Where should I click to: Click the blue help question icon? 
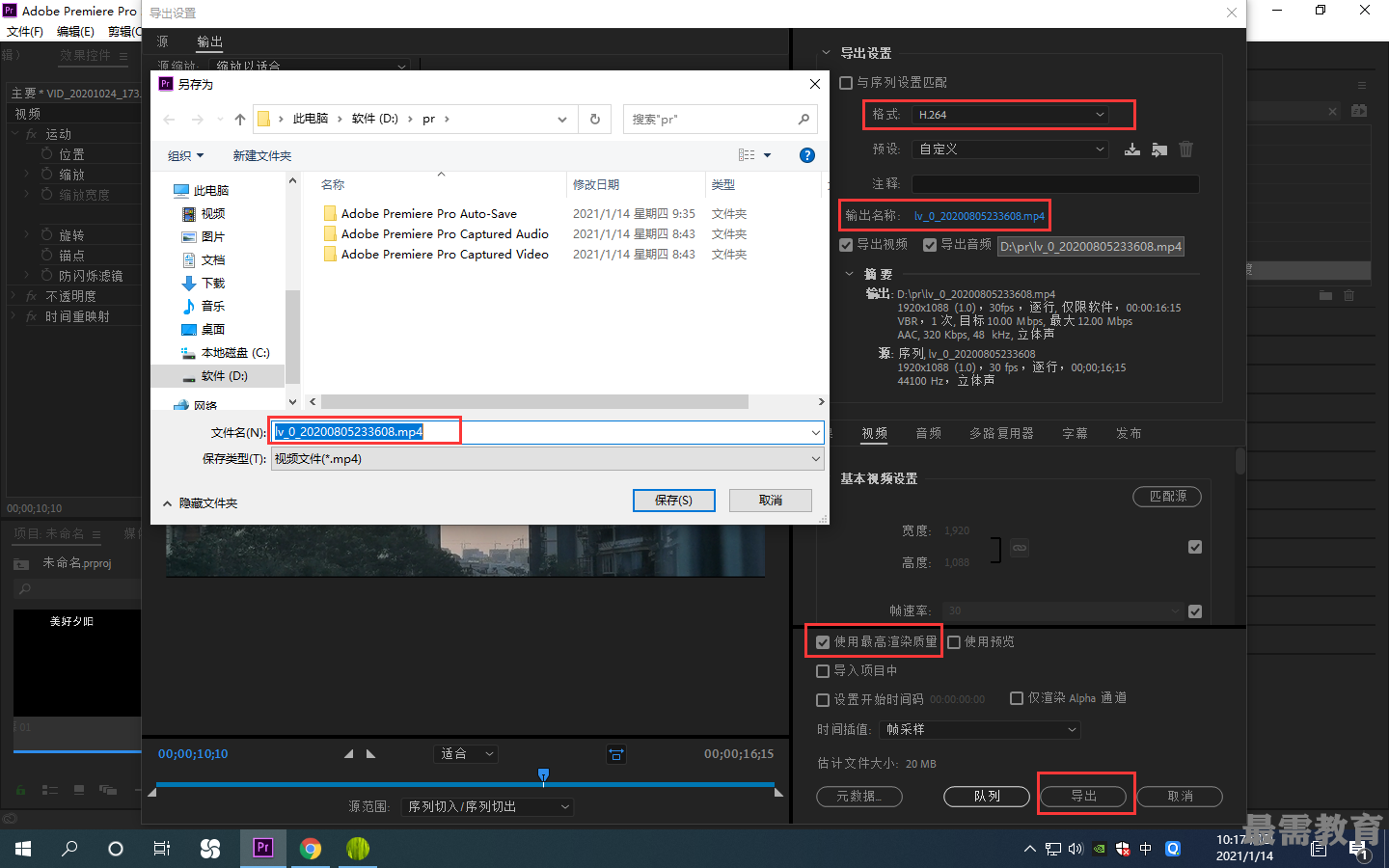coord(807,155)
